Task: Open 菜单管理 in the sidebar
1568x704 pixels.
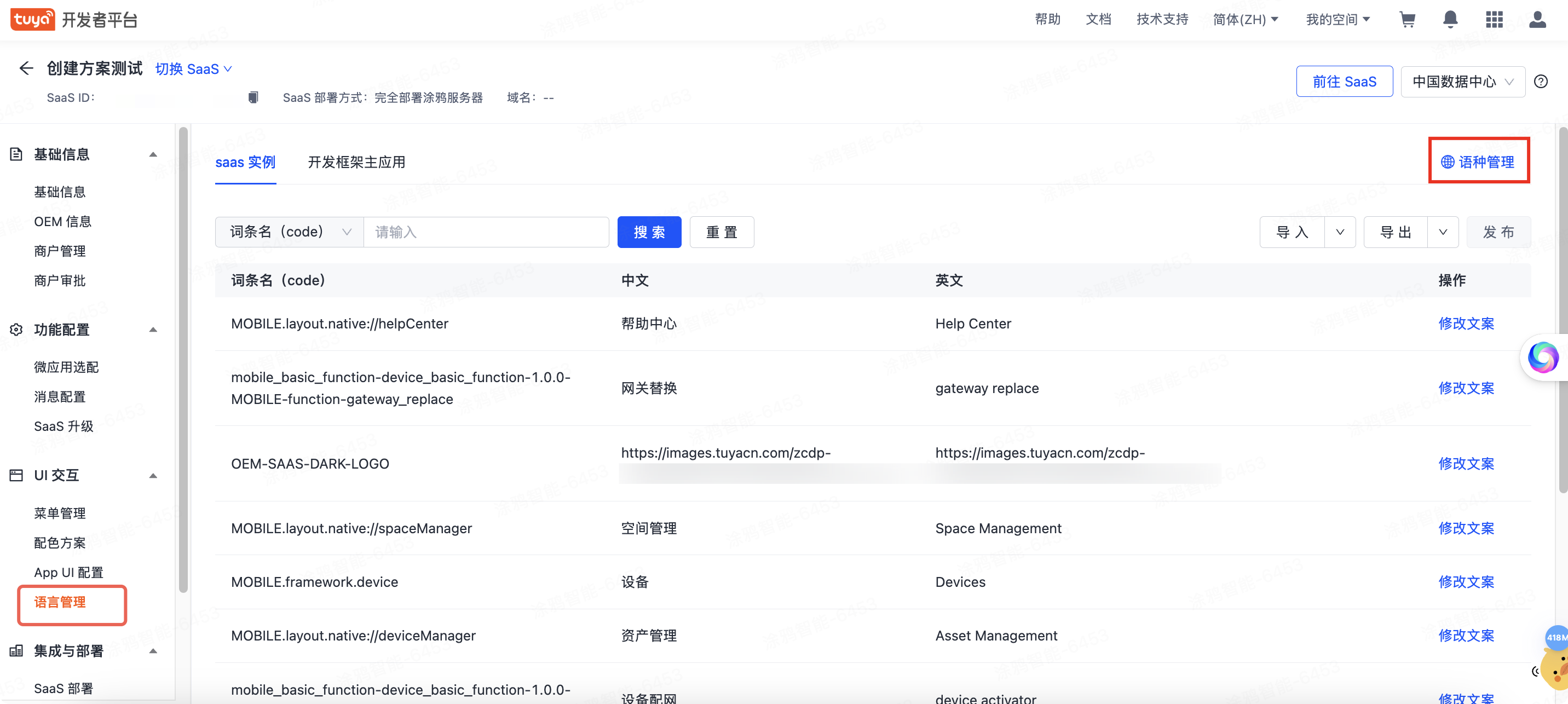Action: pyautogui.click(x=60, y=513)
